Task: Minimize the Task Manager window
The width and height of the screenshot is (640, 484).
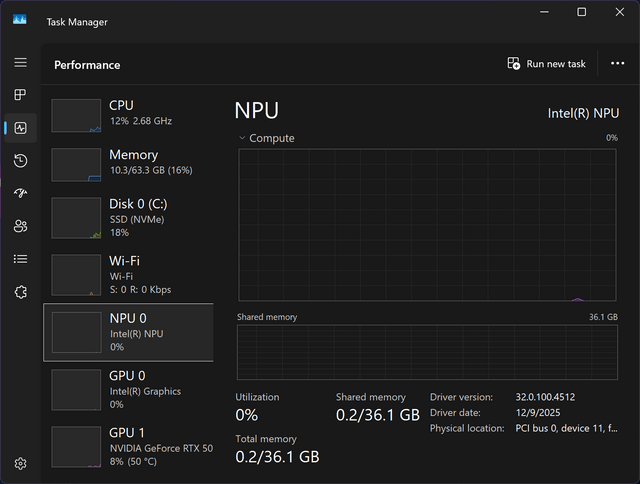Action: point(544,12)
